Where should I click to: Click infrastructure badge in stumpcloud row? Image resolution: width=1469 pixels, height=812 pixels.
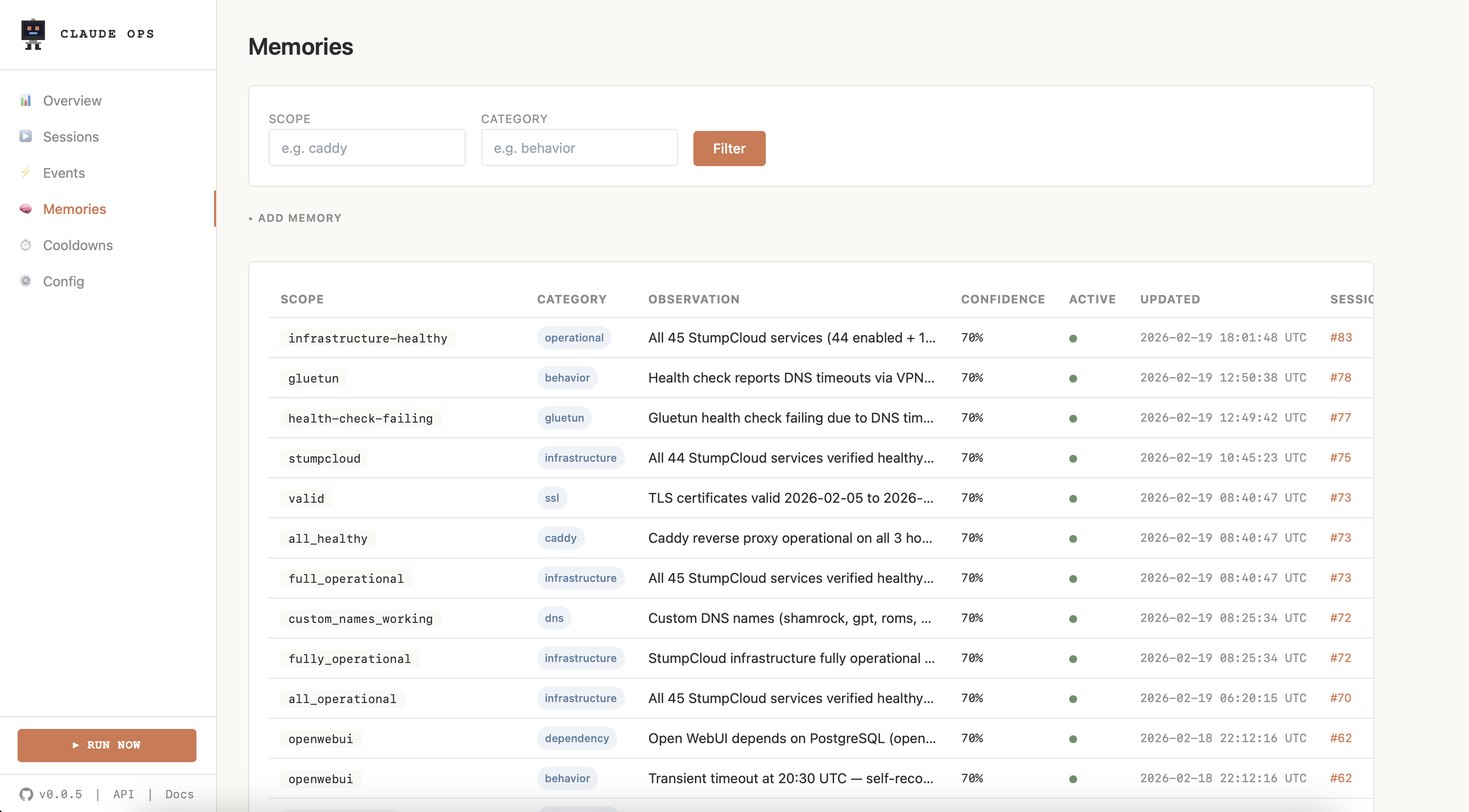point(580,457)
